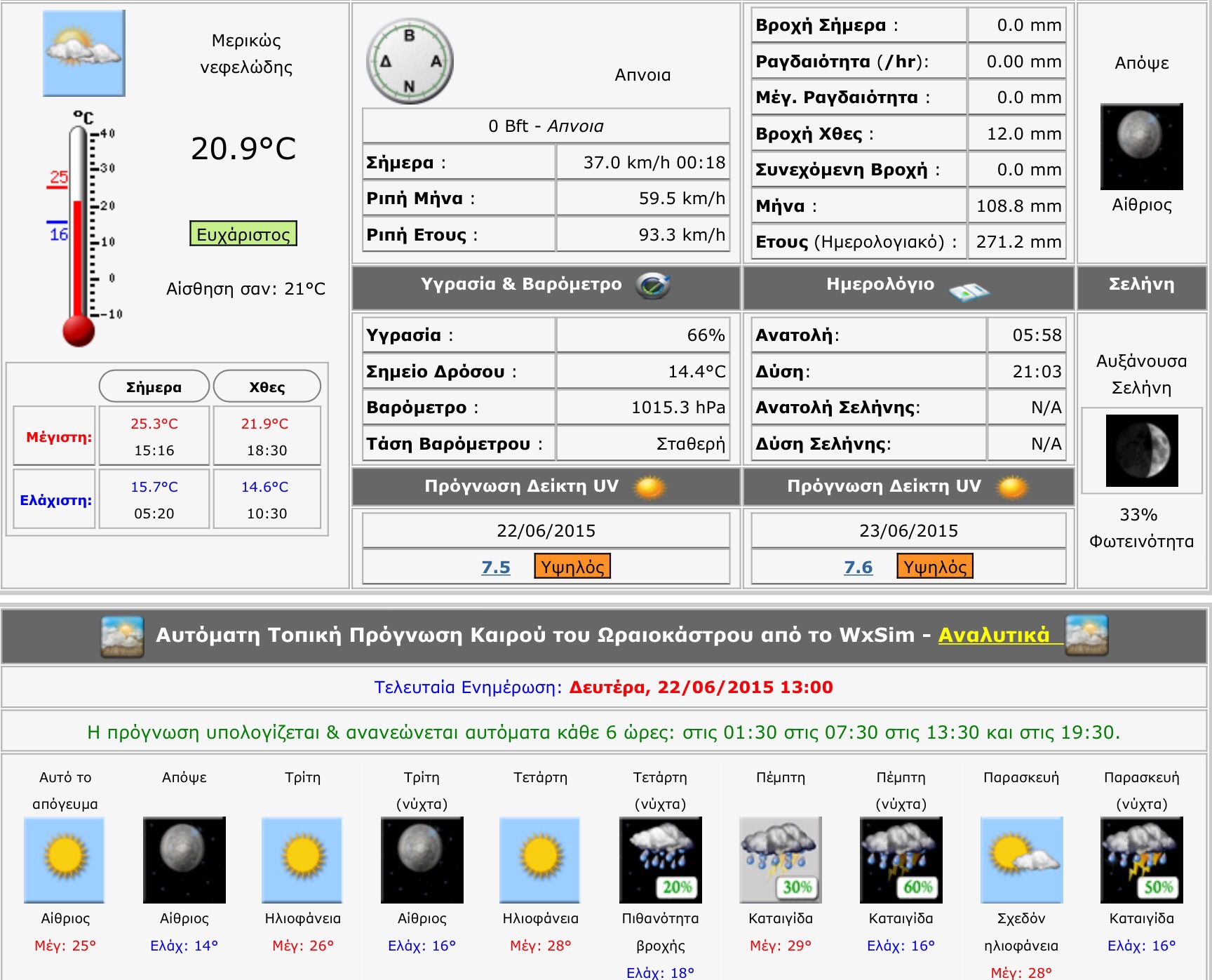Click the sun icon in left UV header
1212x980 pixels.
[x=649, y=487]
